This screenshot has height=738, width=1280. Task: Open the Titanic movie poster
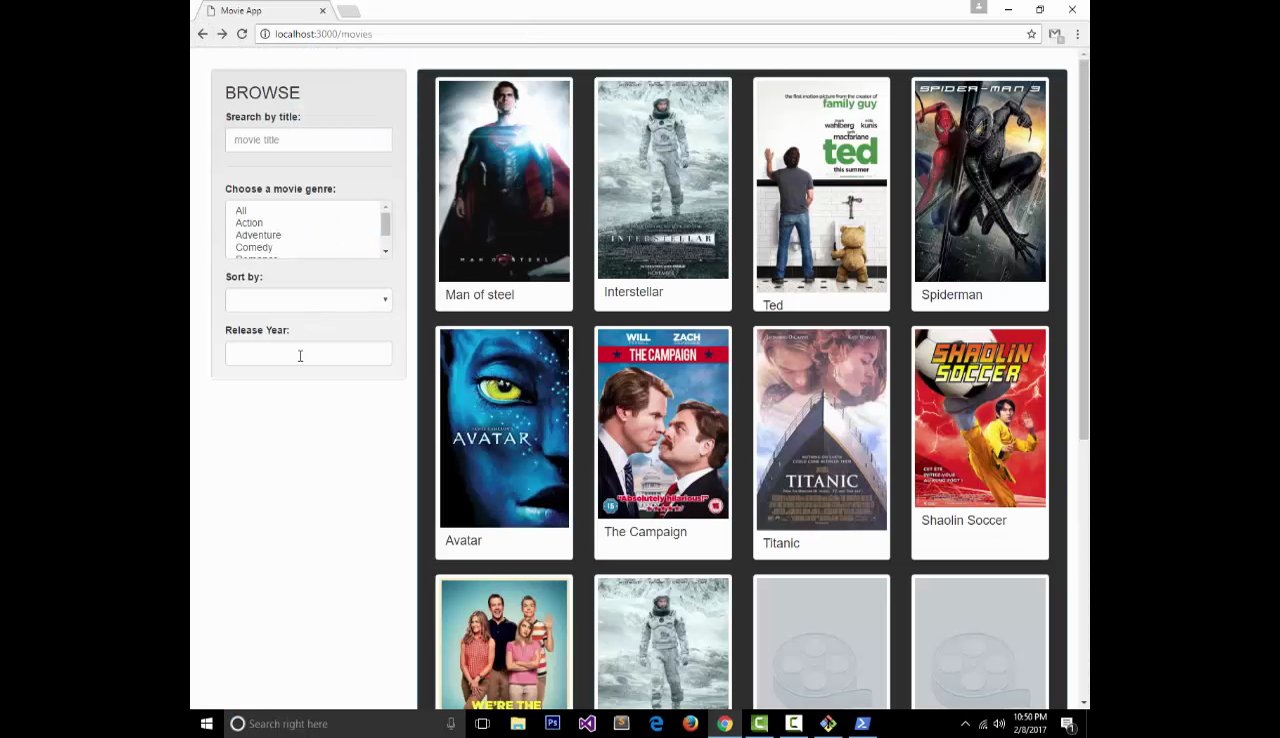(822, 429)
